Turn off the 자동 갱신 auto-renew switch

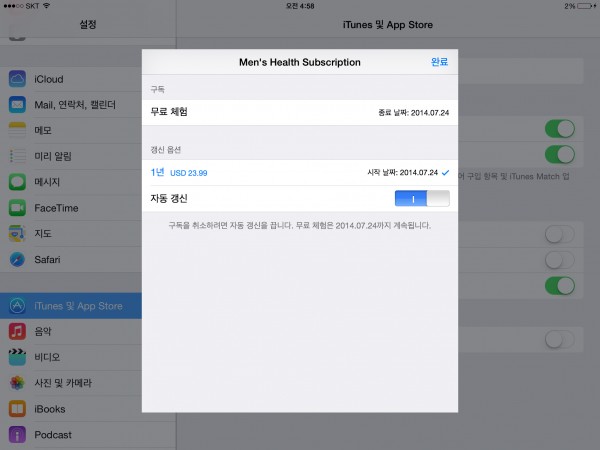point(422,199)
